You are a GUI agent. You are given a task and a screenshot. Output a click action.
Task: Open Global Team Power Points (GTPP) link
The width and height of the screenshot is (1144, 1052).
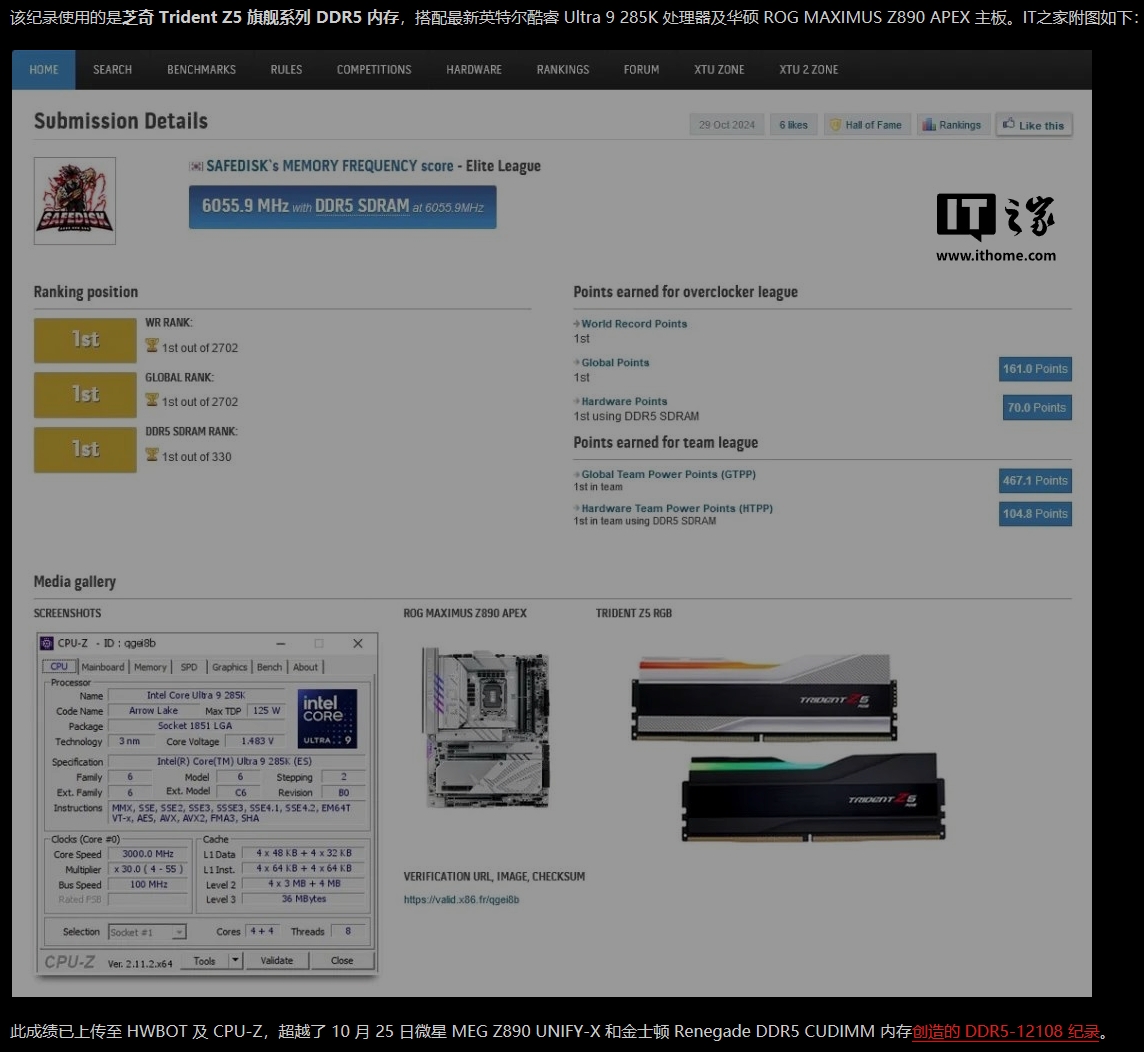pyautogui.click(x=668, y=474)
